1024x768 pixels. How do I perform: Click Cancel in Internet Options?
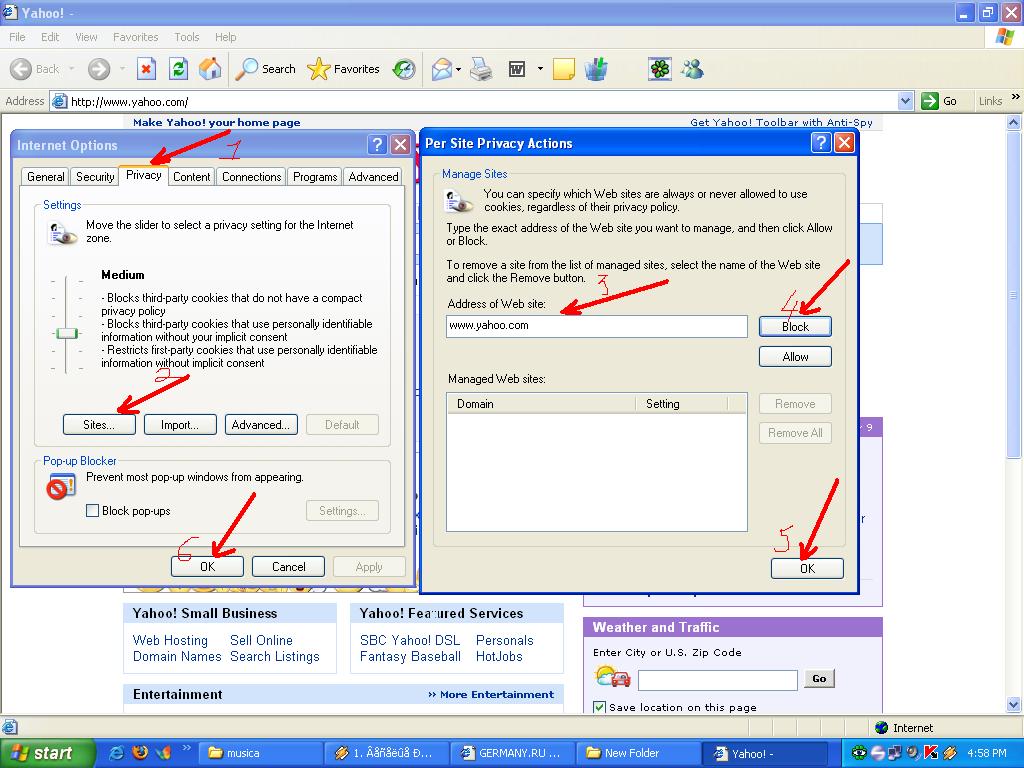(289, 567)
